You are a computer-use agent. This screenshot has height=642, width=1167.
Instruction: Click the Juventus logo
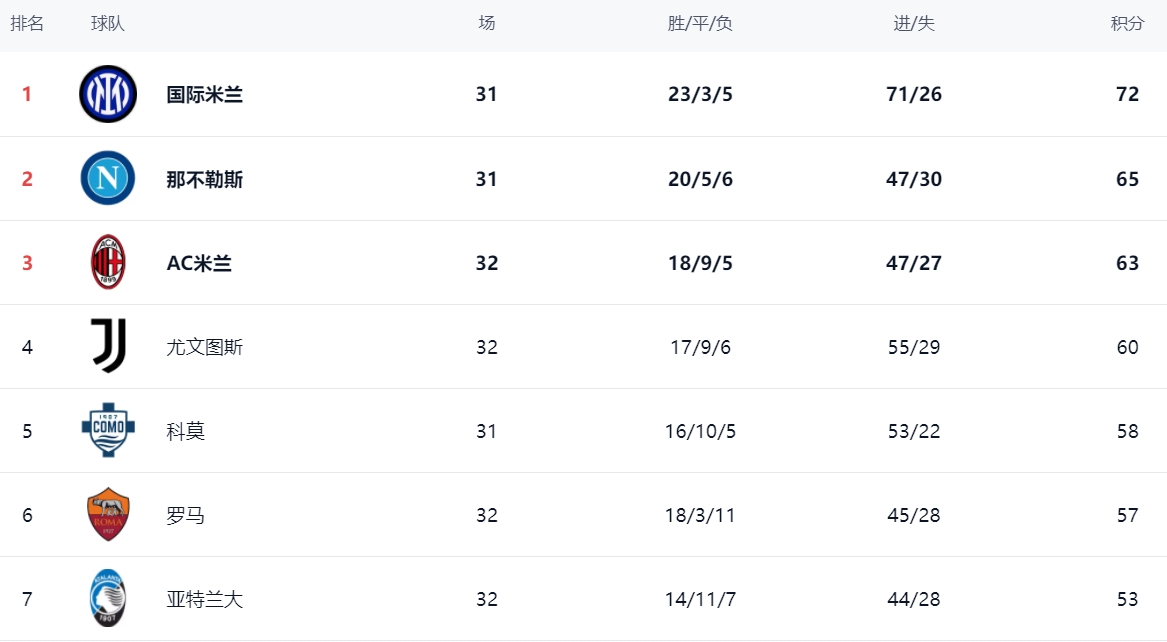pos(108,347)
